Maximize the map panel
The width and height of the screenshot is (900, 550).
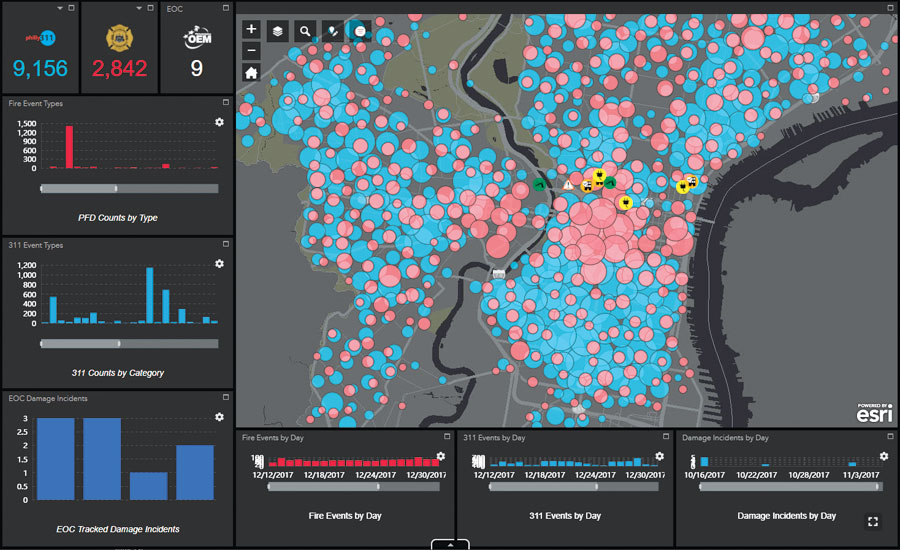tap(890, 8)
